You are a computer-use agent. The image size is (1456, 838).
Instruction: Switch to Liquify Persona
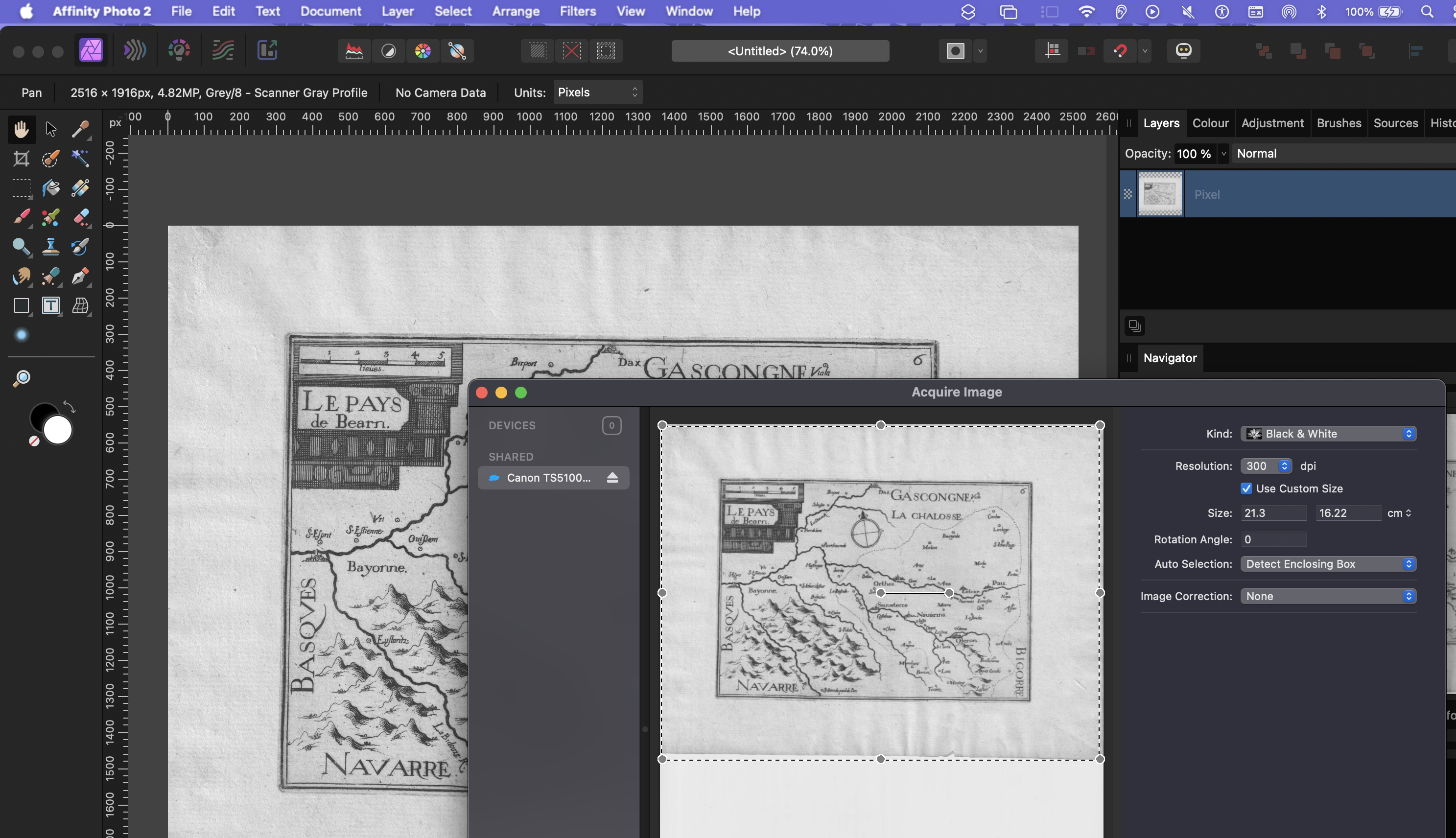[135, 50]
